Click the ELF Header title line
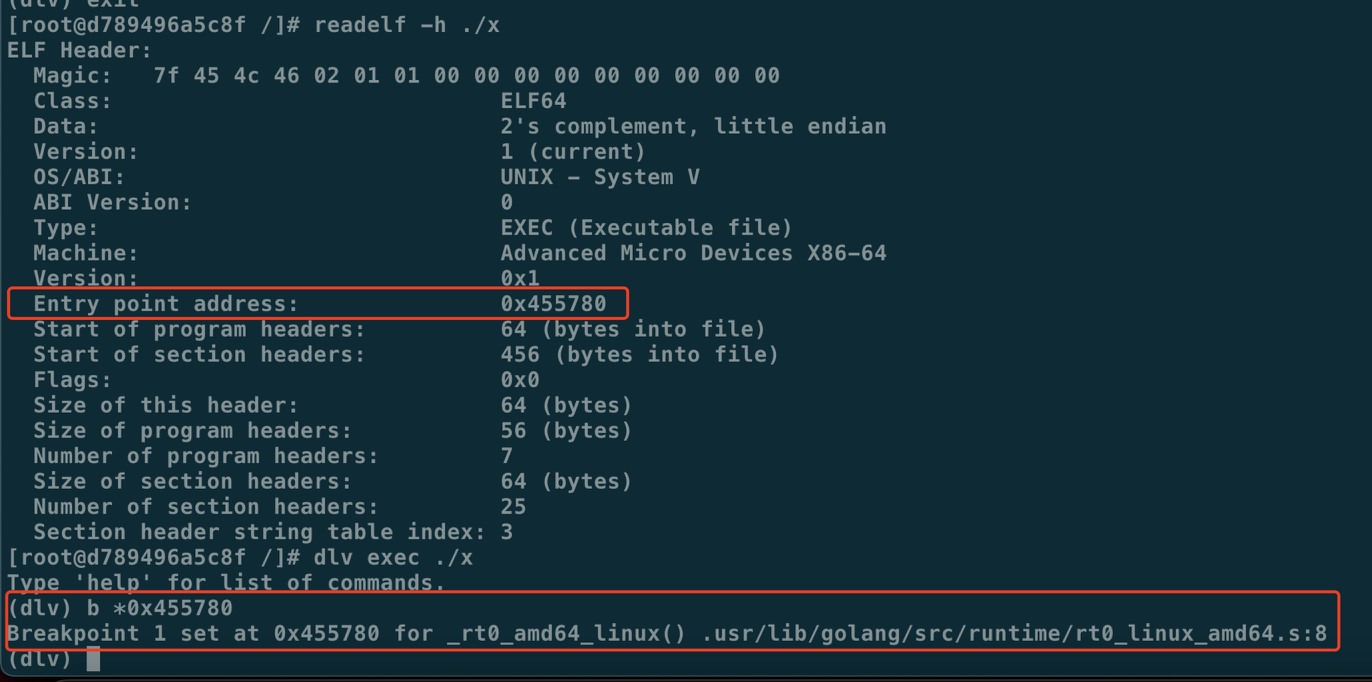 coord(80,50)
